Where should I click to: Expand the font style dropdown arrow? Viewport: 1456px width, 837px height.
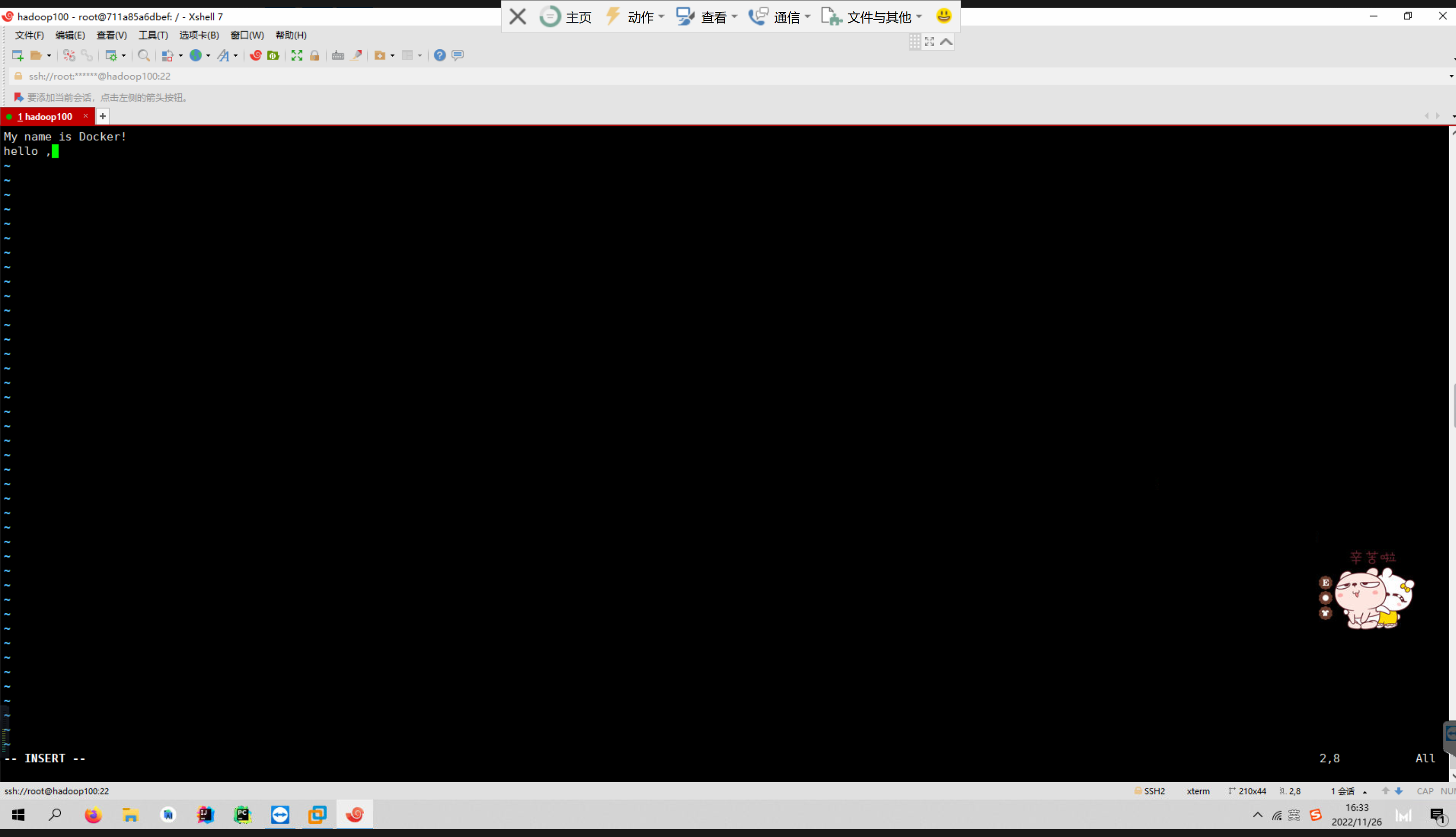click(x=236, y=56)
